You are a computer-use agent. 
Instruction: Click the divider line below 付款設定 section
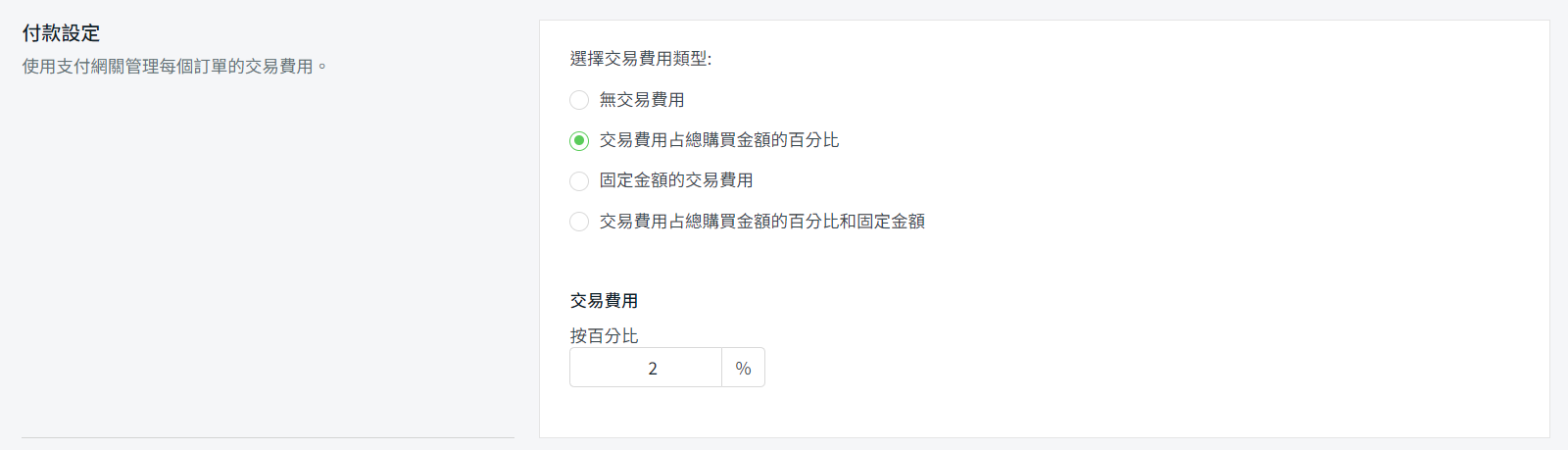click(x=268, y=437)
